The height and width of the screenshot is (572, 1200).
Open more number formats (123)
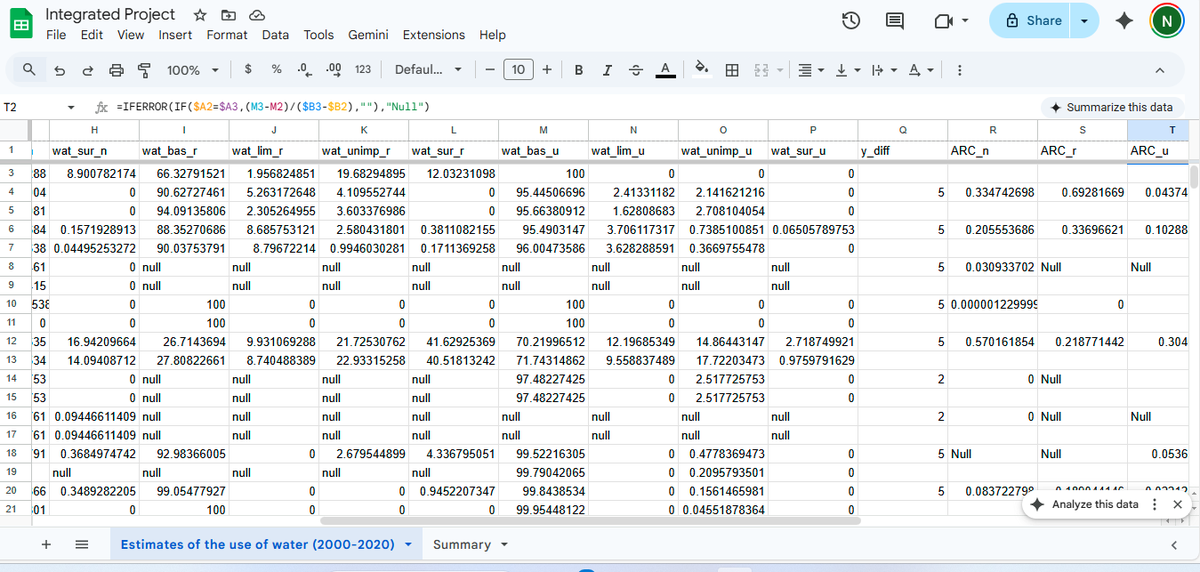point(363,70)
